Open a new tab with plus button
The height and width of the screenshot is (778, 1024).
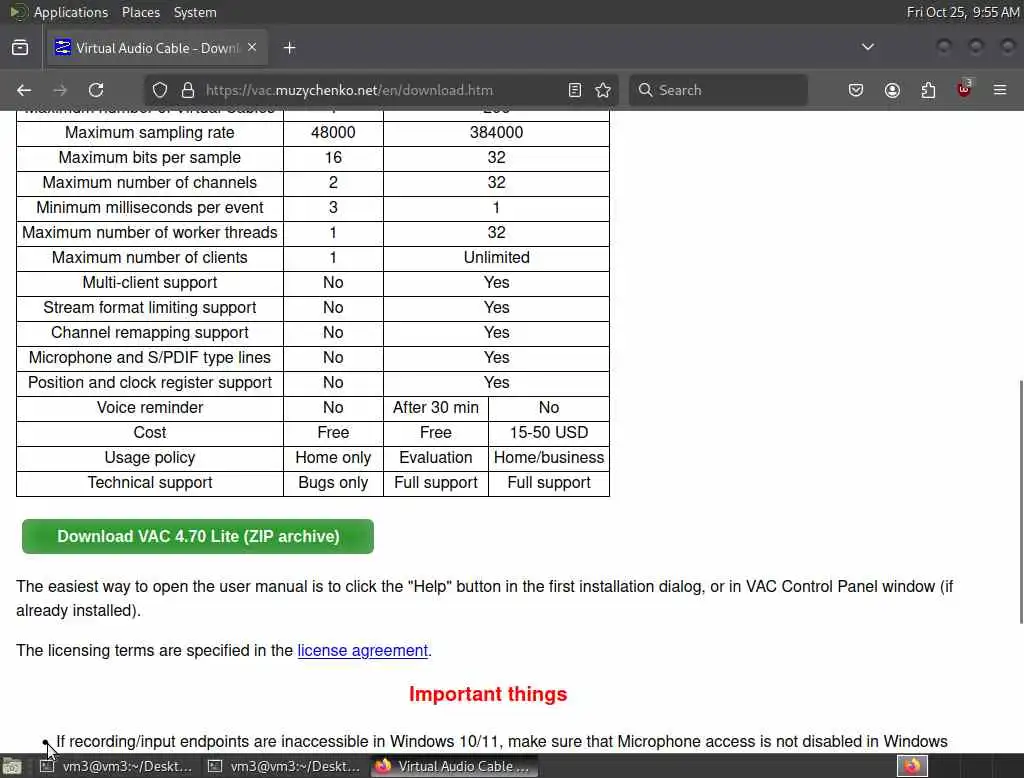[290, 48]
